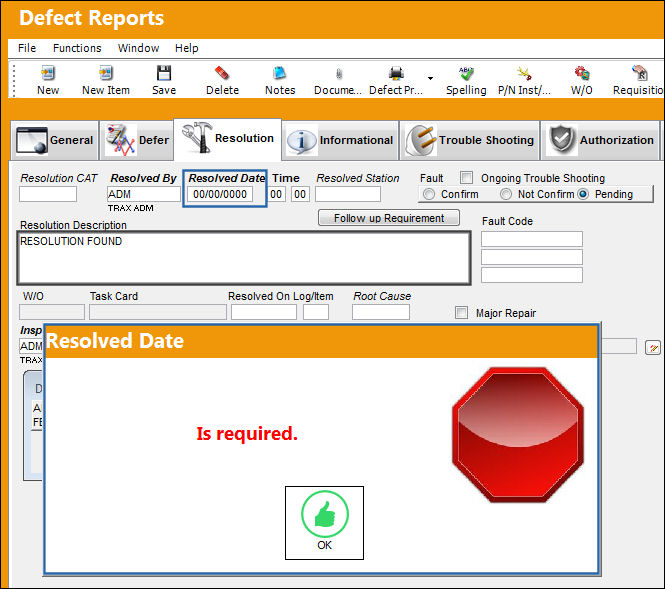Screen dimensions: 665x589
Task: Click the Resolved On Log field
Action: pos(264,312)
